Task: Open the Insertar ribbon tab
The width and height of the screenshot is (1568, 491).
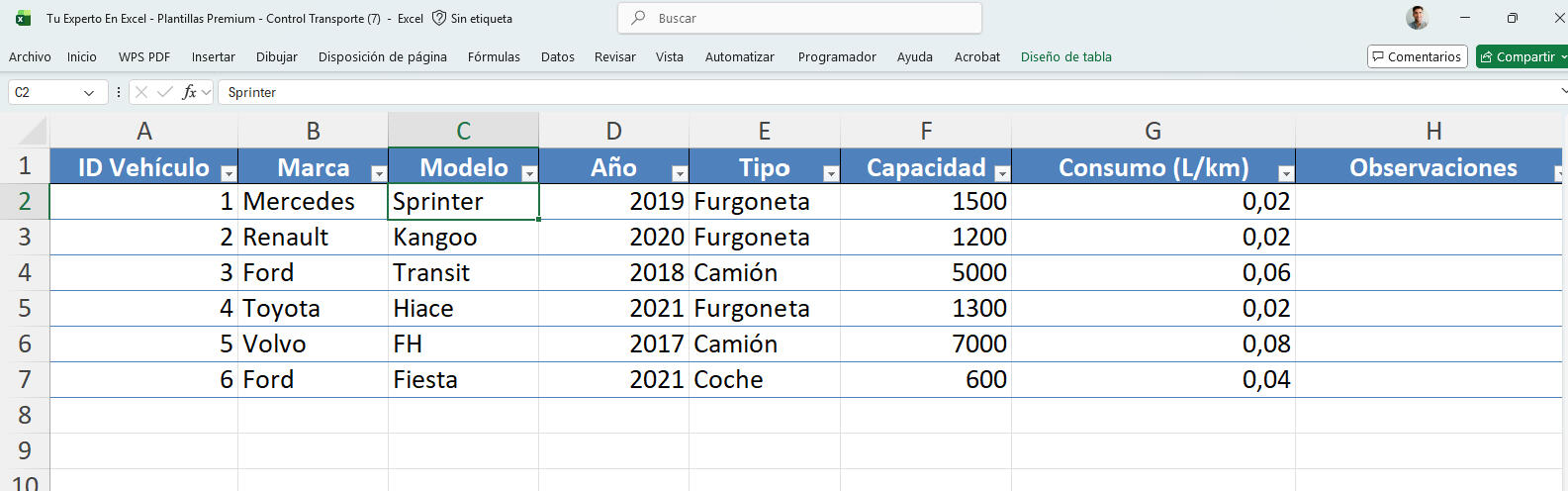Action: point(213,56)
